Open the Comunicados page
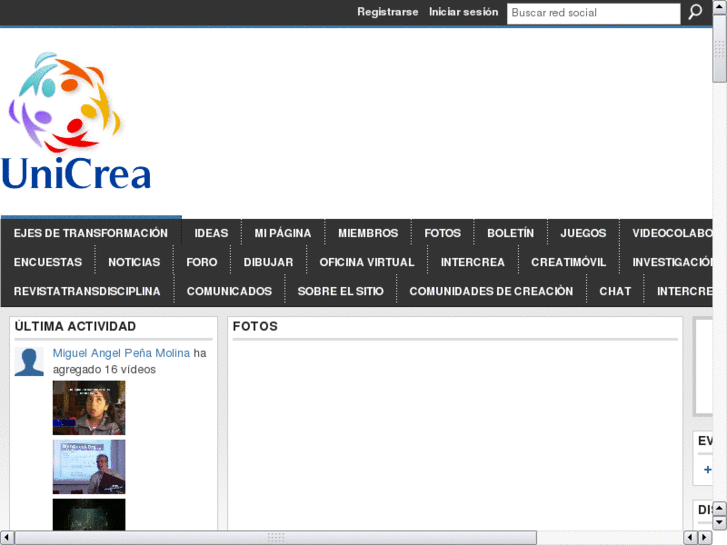Screen dimensions: 727x545 (229, 291)
